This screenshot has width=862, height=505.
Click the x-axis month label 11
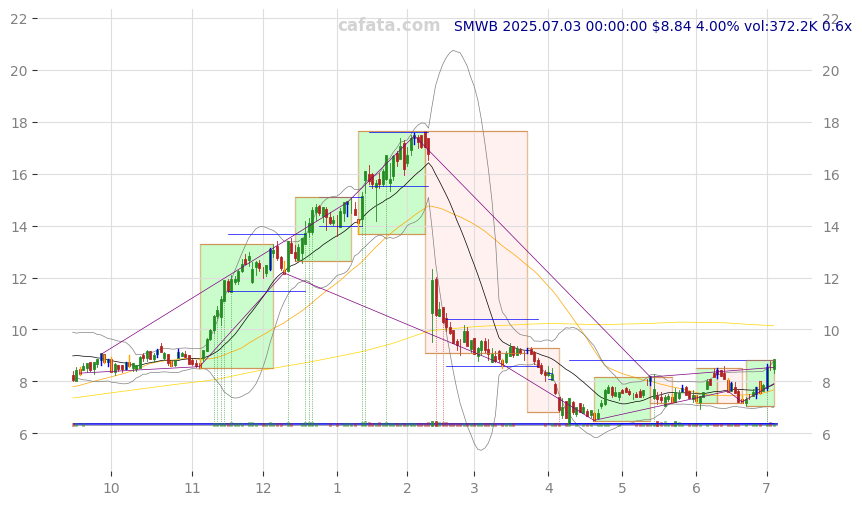192,489
